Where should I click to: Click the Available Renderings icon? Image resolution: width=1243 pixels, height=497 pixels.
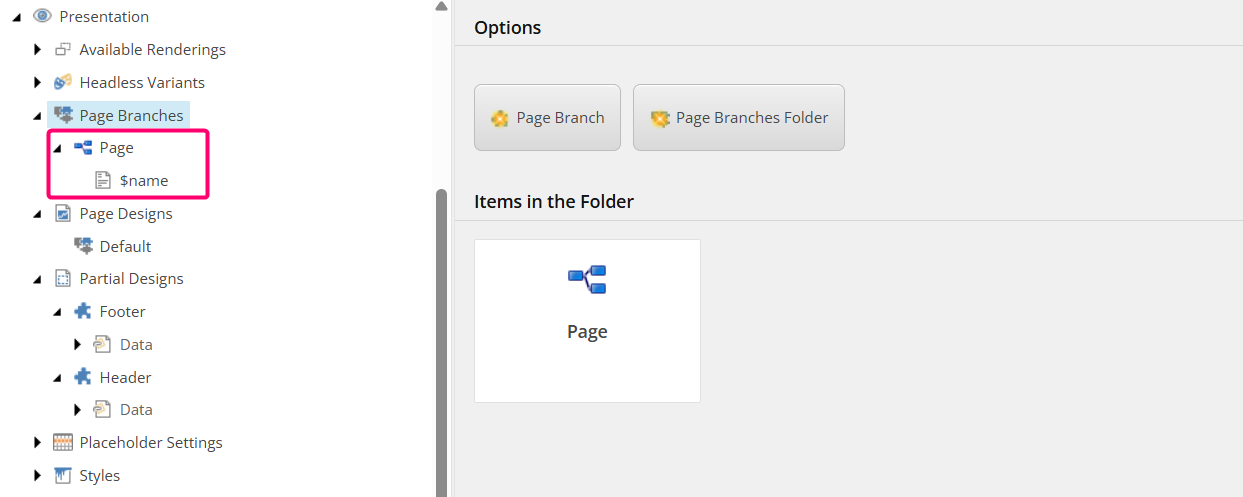[63, 50]
